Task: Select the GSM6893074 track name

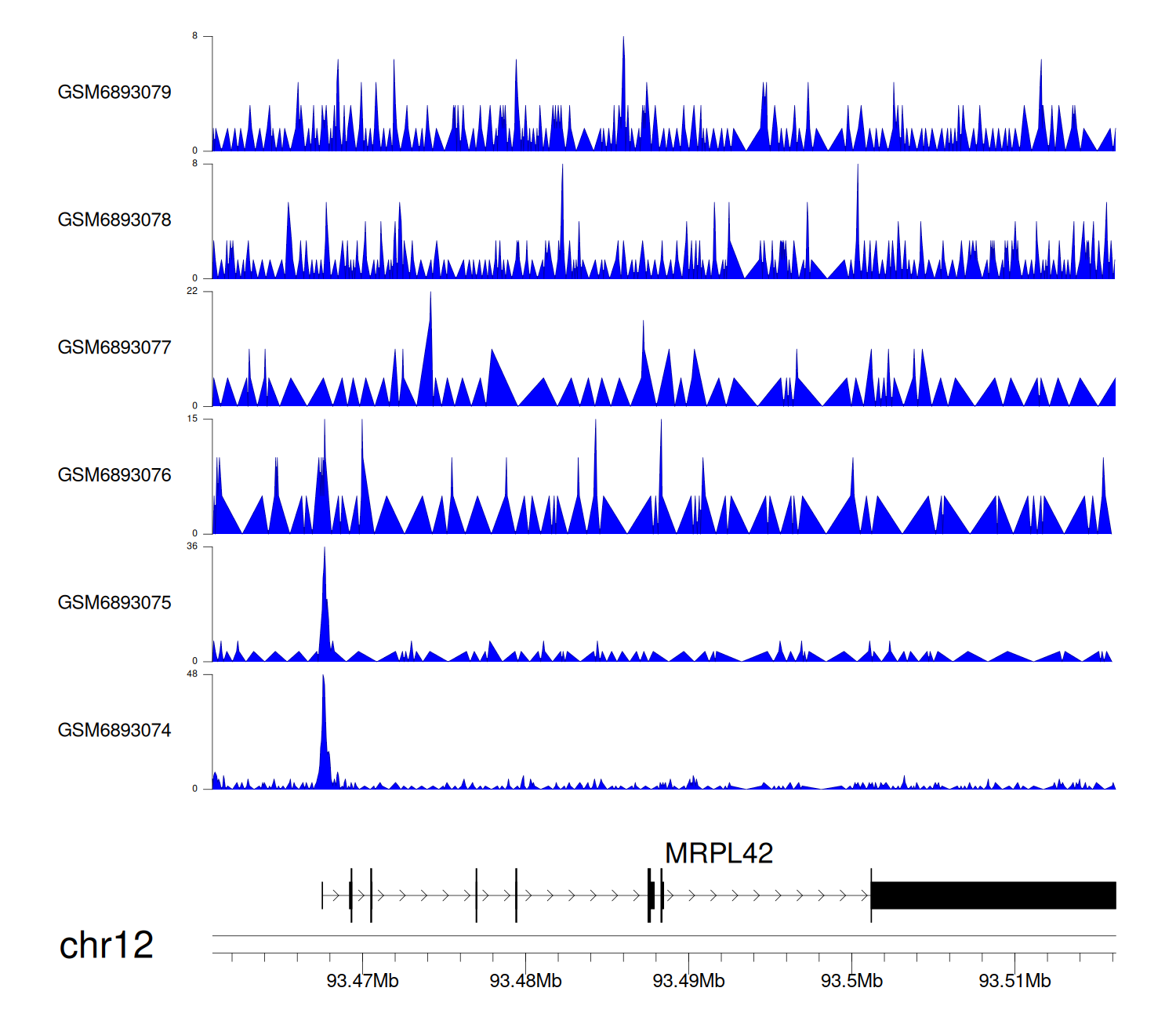Action: [x=114, y=731]
